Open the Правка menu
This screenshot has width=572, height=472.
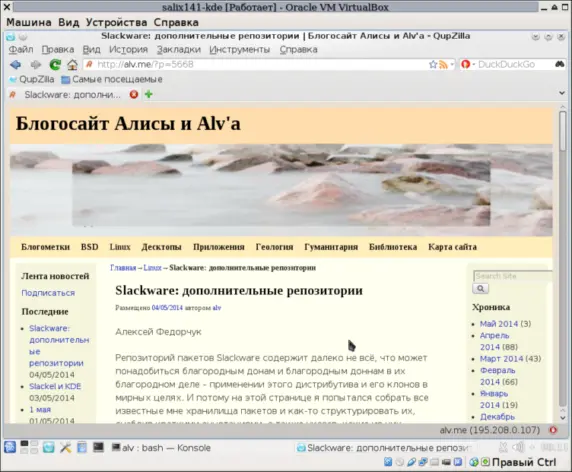58,50
